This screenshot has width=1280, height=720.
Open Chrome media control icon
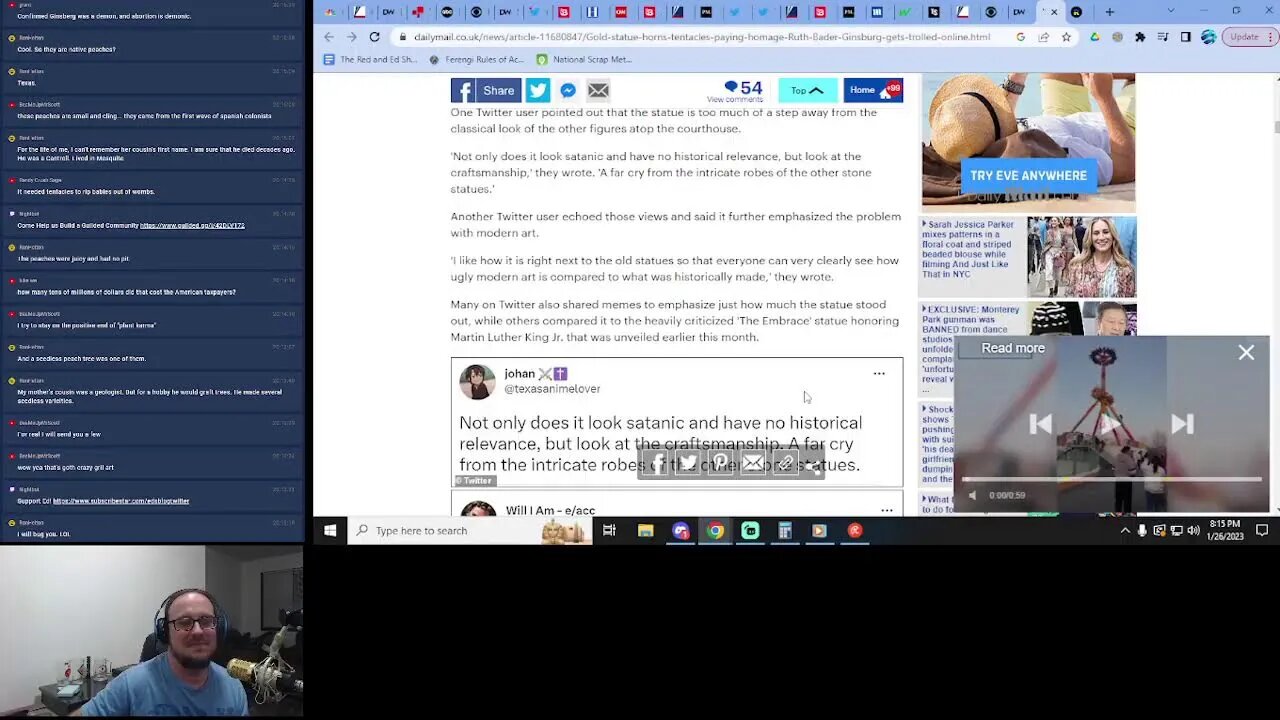click(1163, 37)
